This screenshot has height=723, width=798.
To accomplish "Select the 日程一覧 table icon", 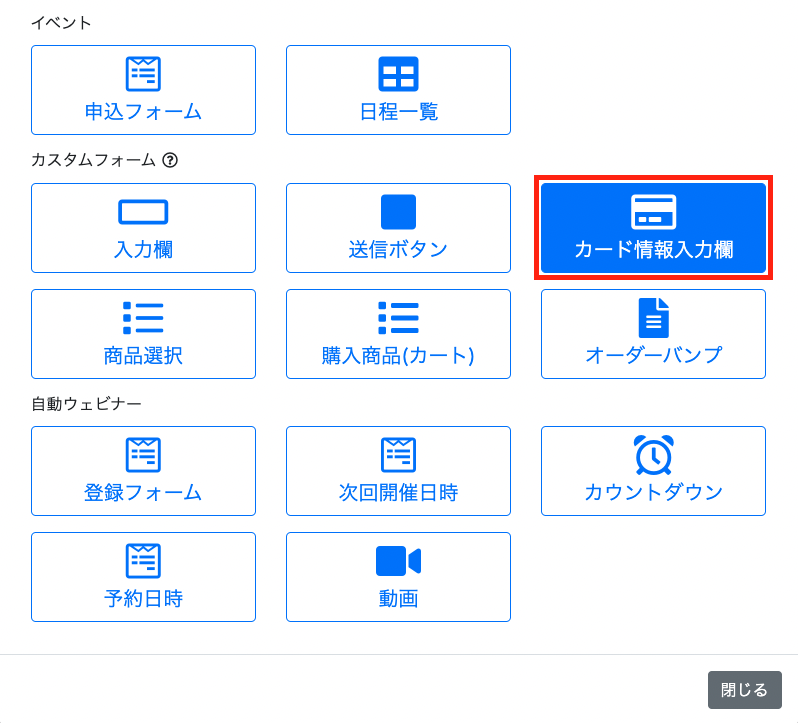I will pyautogui.click(x=398, y=74).
